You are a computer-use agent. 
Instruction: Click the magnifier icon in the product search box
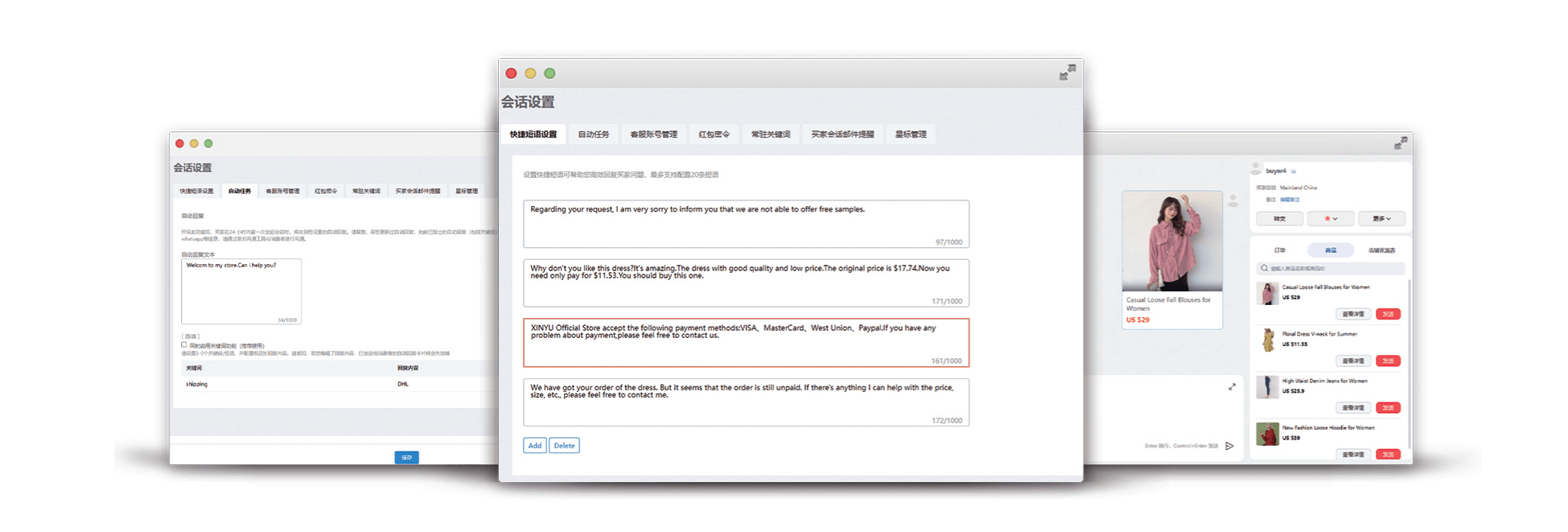[1264, 269]
